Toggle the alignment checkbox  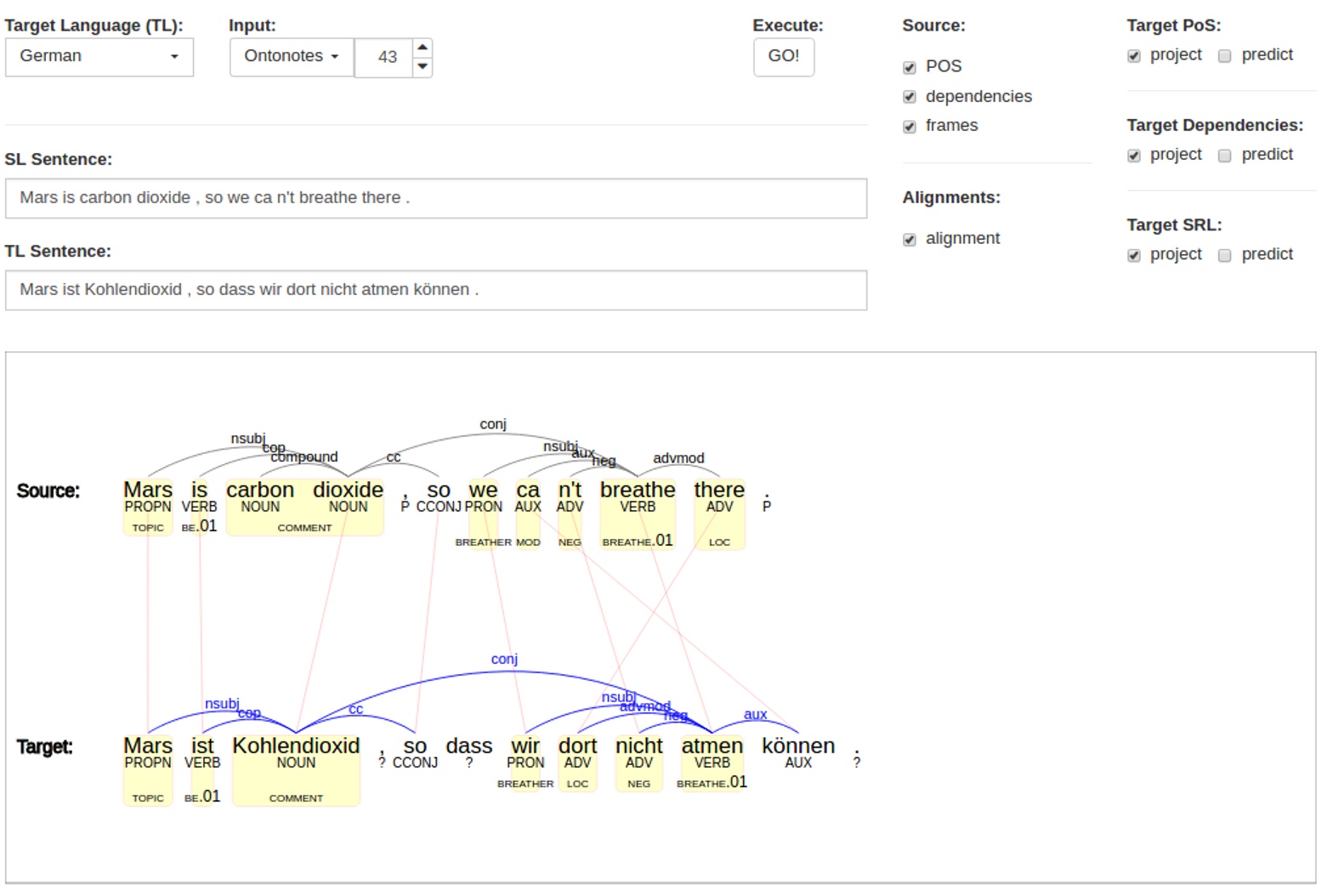909,238
